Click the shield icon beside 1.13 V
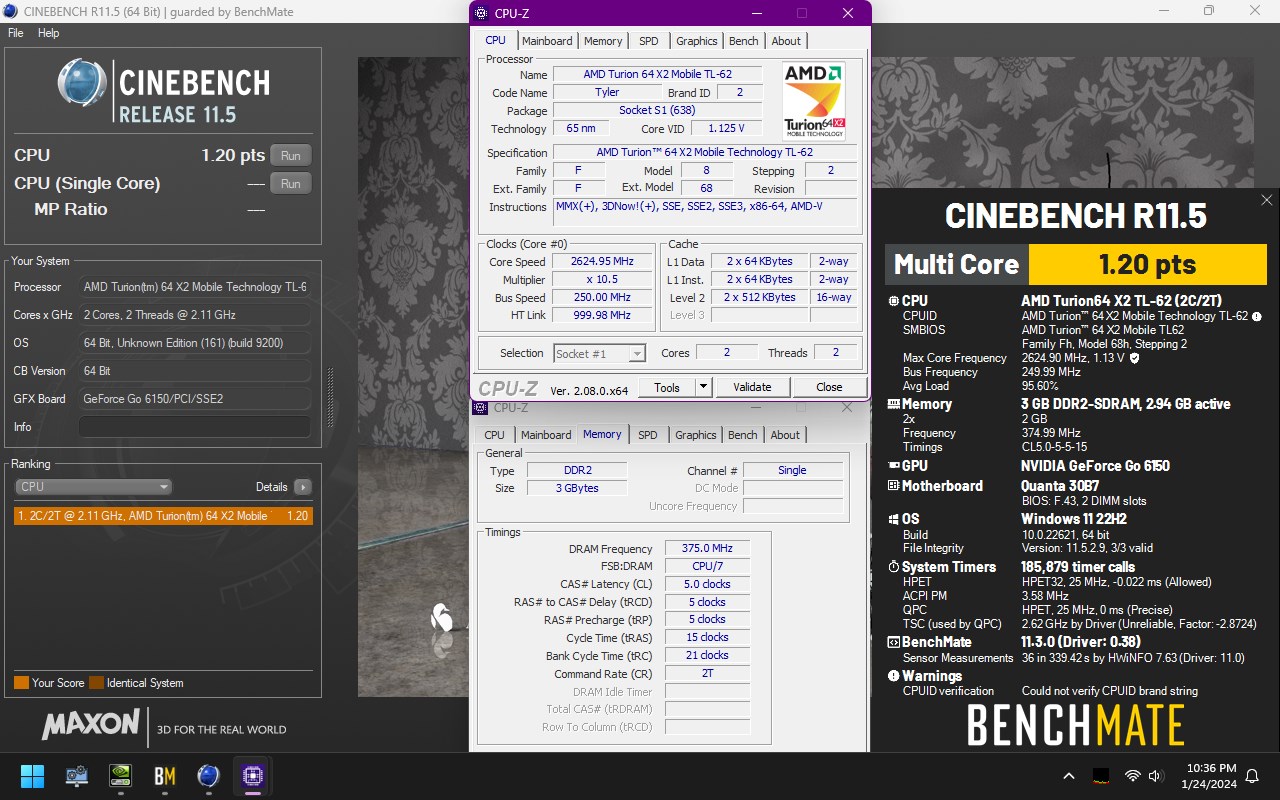 [1134, 358]
